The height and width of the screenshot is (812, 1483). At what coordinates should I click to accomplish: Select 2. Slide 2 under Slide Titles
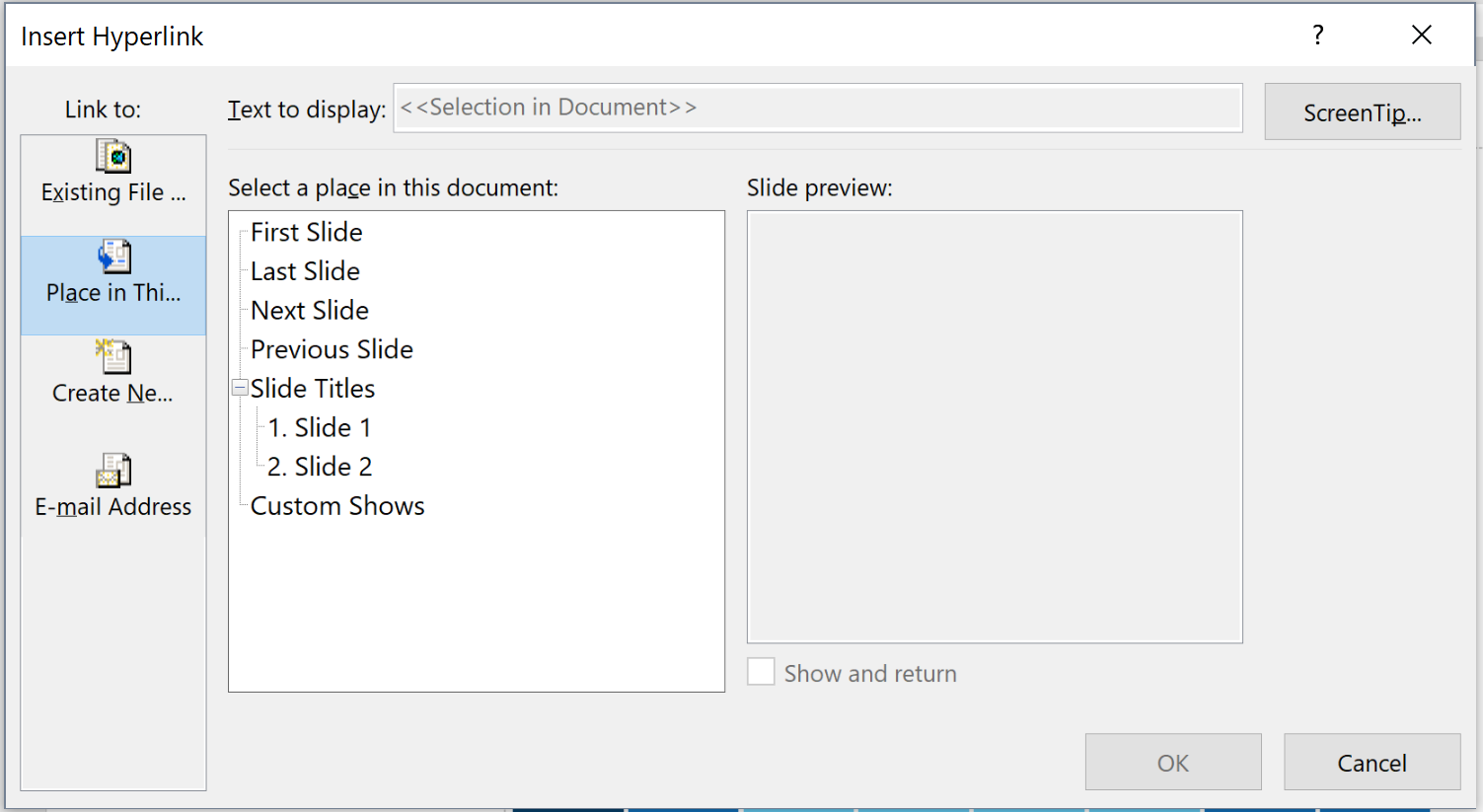point(320,467)
